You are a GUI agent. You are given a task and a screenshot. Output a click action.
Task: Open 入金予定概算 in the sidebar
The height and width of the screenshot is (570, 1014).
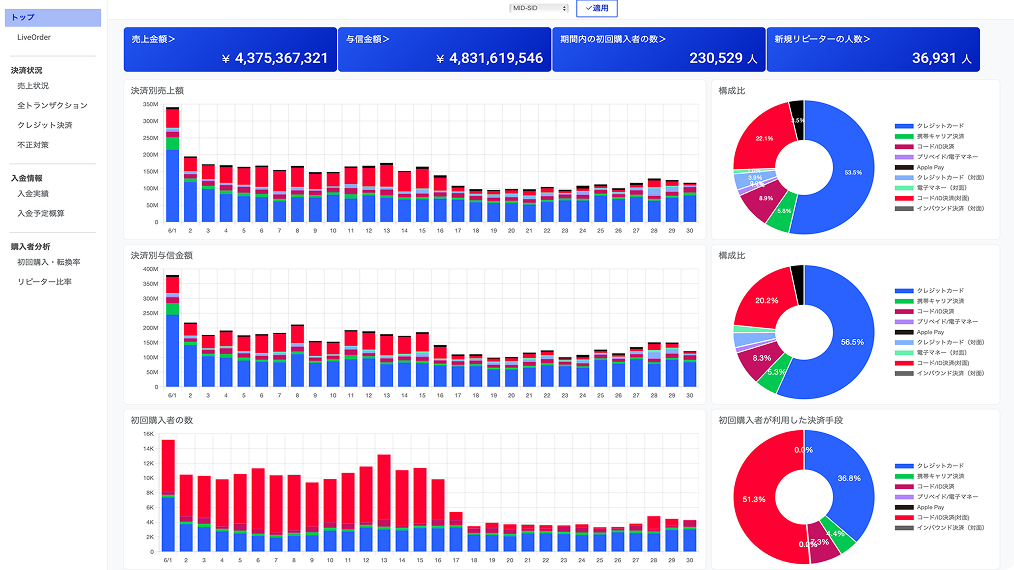(40, 213)
